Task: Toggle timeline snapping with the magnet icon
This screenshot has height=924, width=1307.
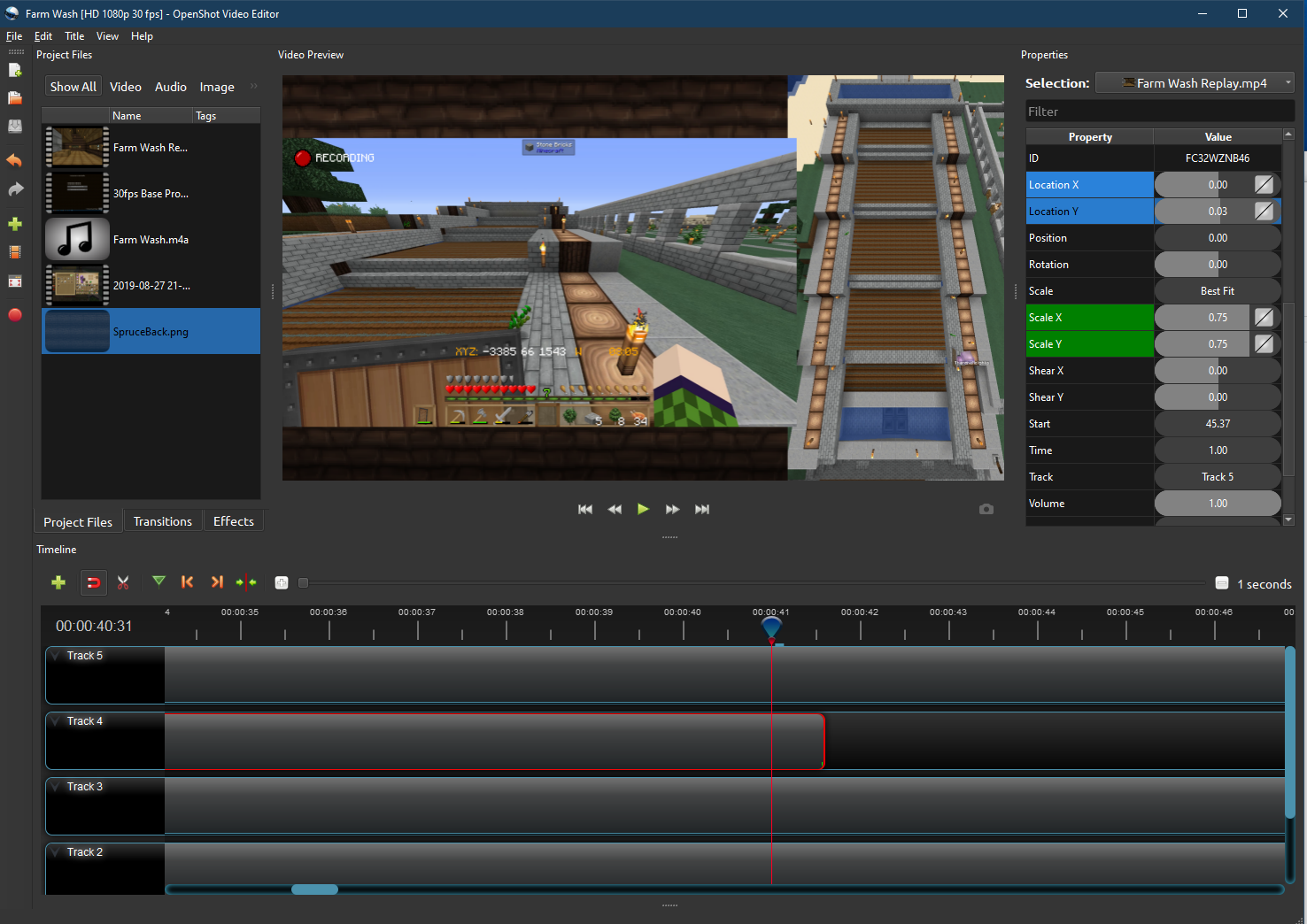Action: click(x=93, y=582)
